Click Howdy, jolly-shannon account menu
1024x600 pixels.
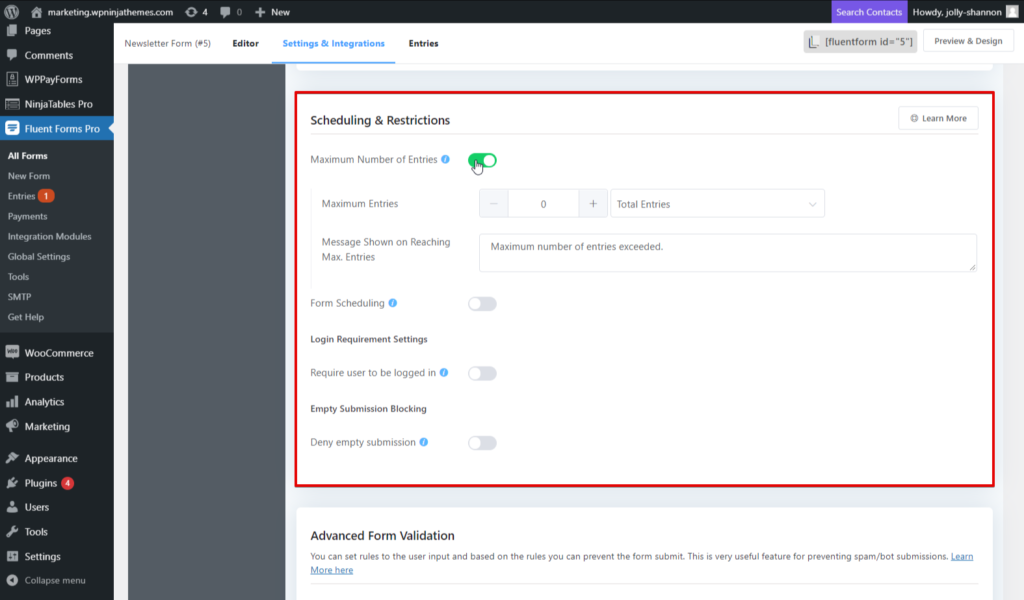click(957, 12)
